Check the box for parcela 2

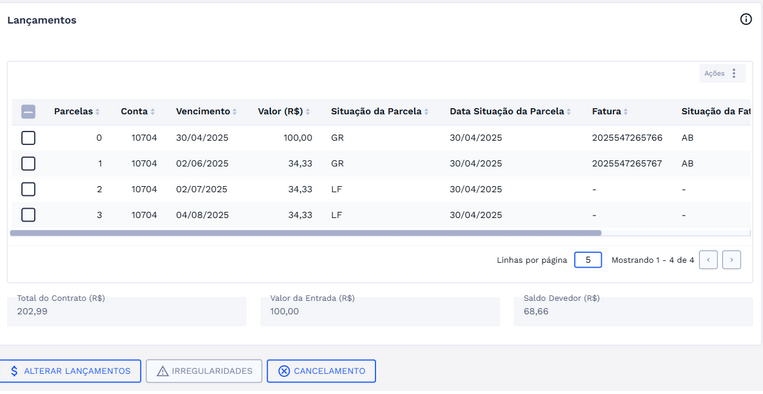[28, 189]
